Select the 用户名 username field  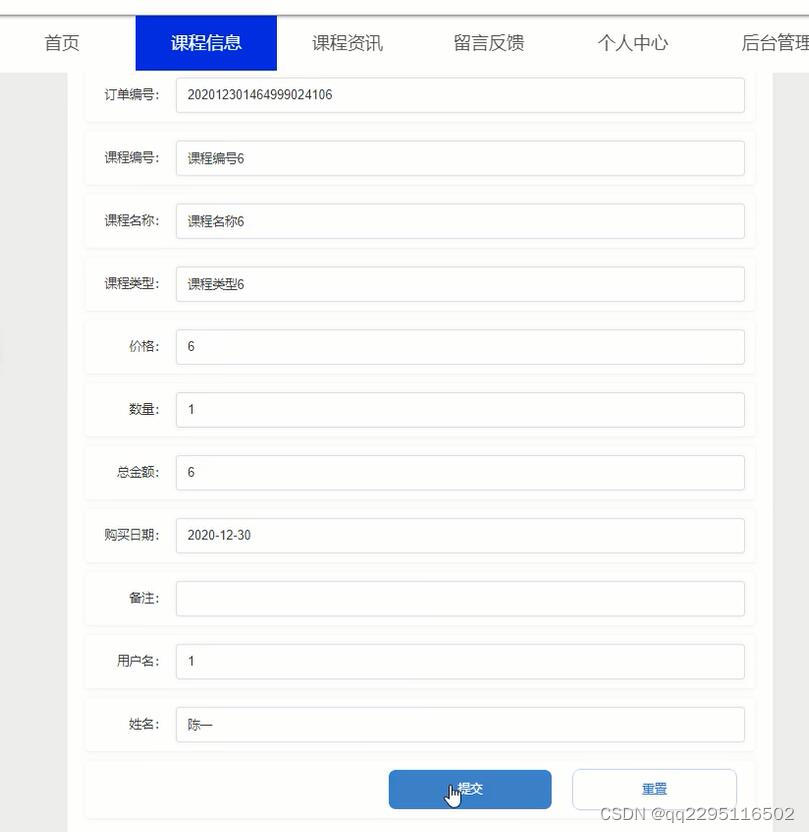pyautogui.click(x=460, y=661)
